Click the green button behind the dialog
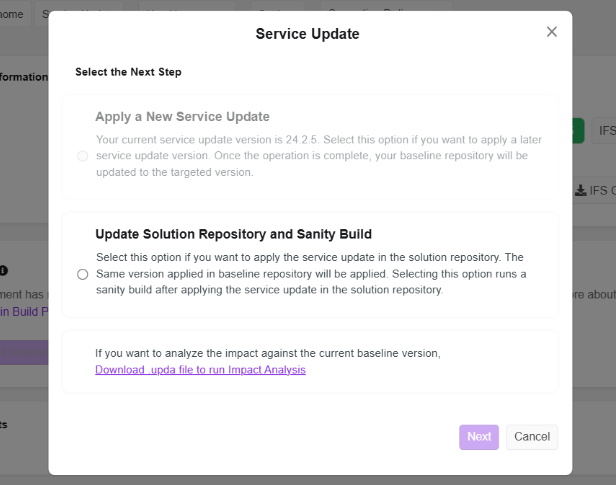The height and width of the screenshot is (485, 616). click(x=578, y=131)
